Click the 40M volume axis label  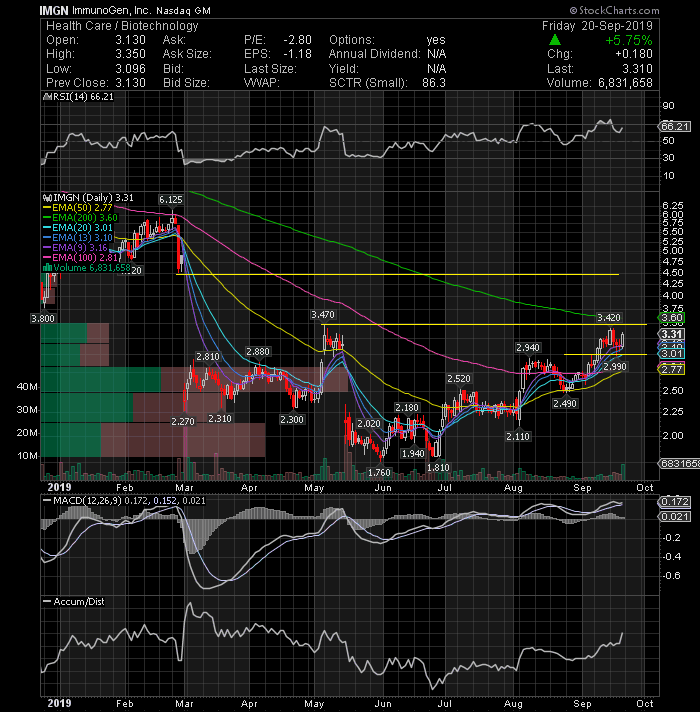27,386
